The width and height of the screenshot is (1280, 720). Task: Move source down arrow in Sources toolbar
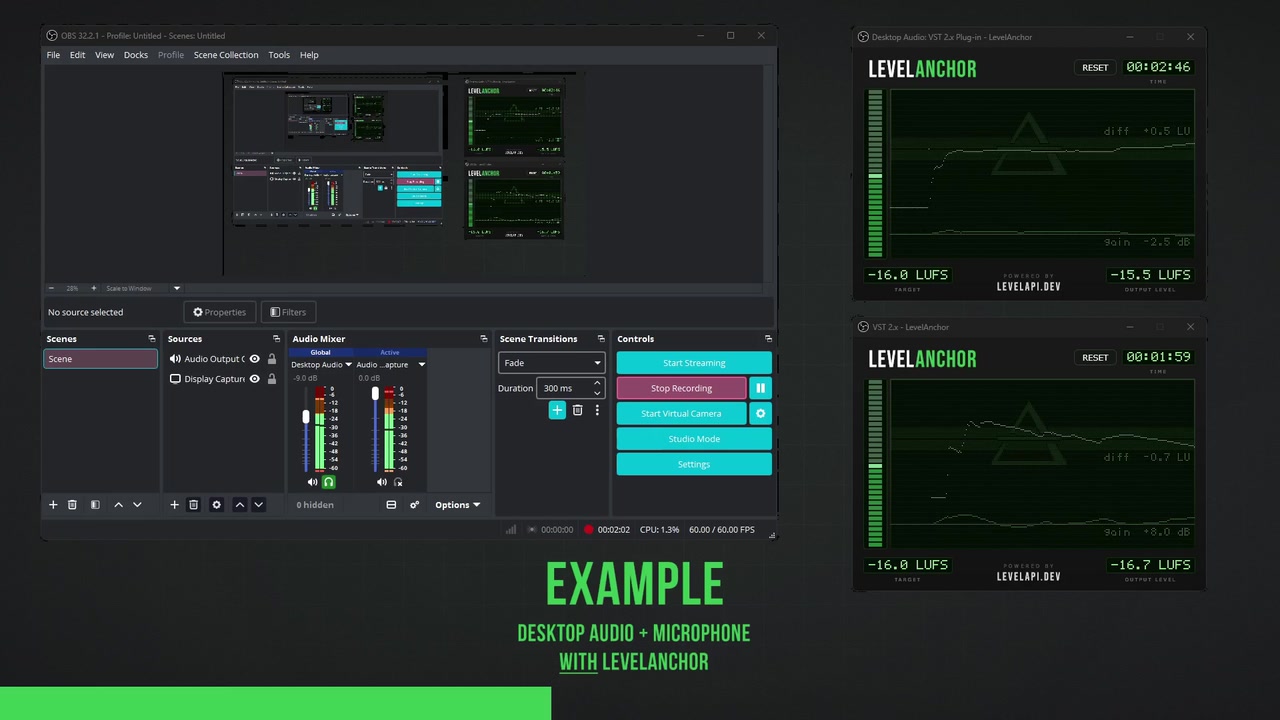258,505
